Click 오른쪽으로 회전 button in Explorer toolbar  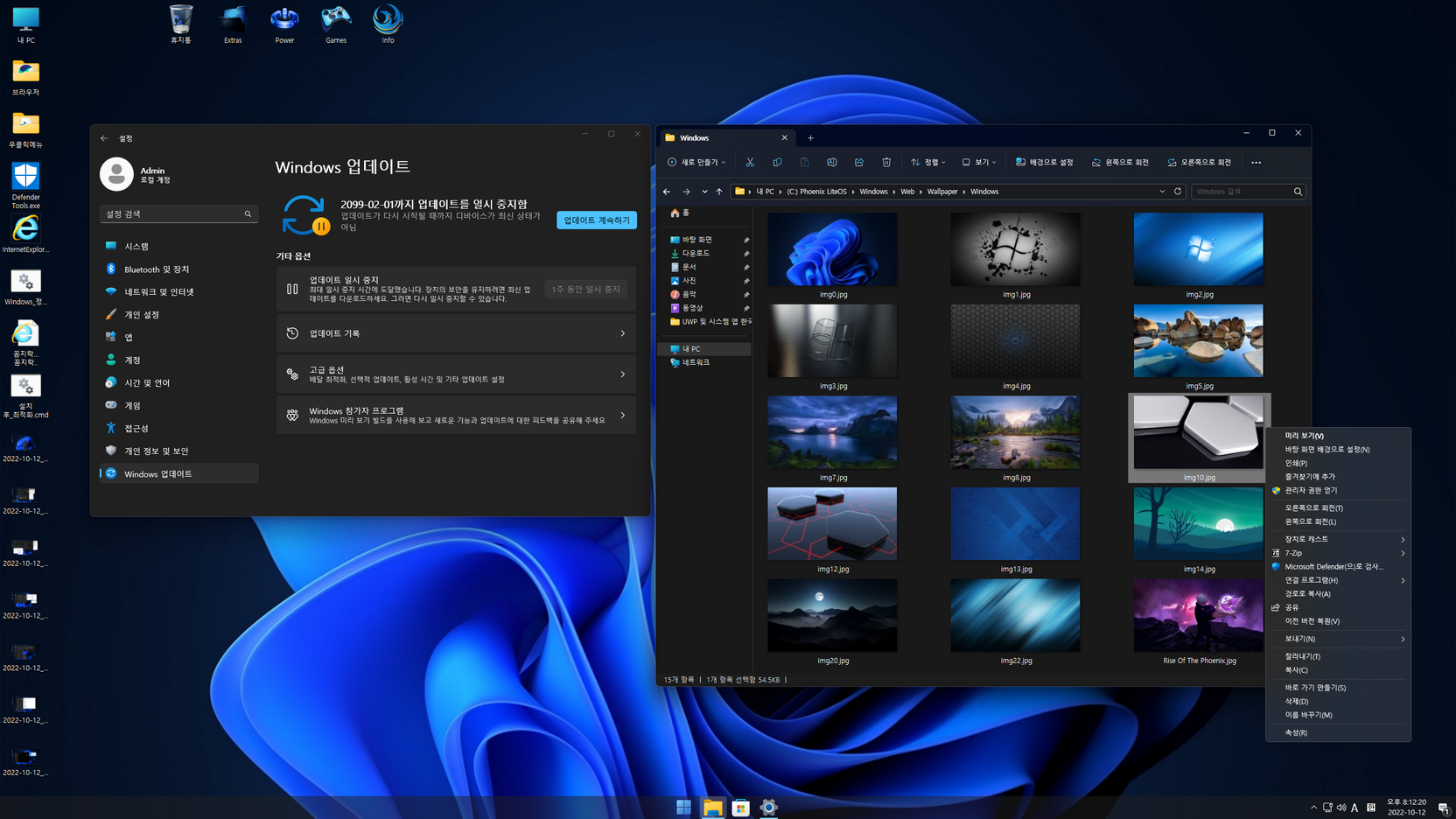[1199, 162]
